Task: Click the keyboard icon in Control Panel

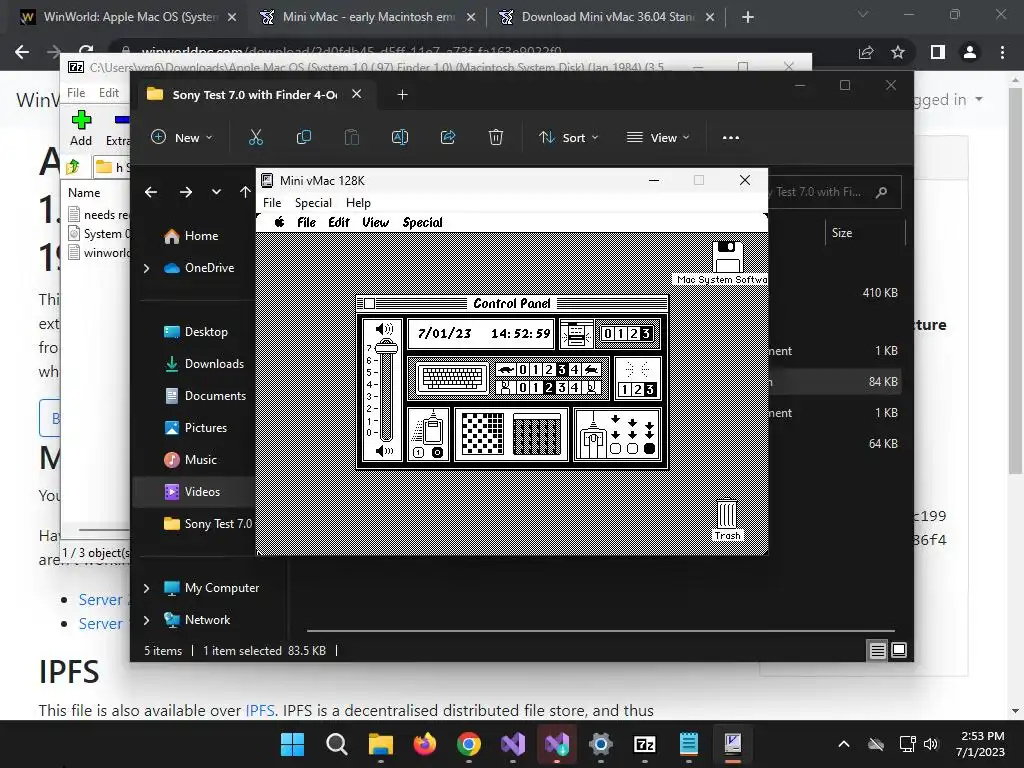Action: 453,377
